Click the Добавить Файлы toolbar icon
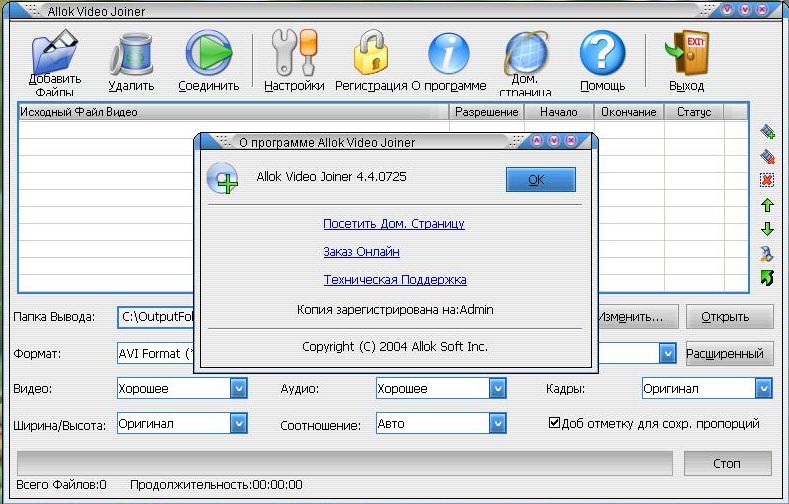Image resolution: width=789 pixels, height=504 pixels. [55, 56]
